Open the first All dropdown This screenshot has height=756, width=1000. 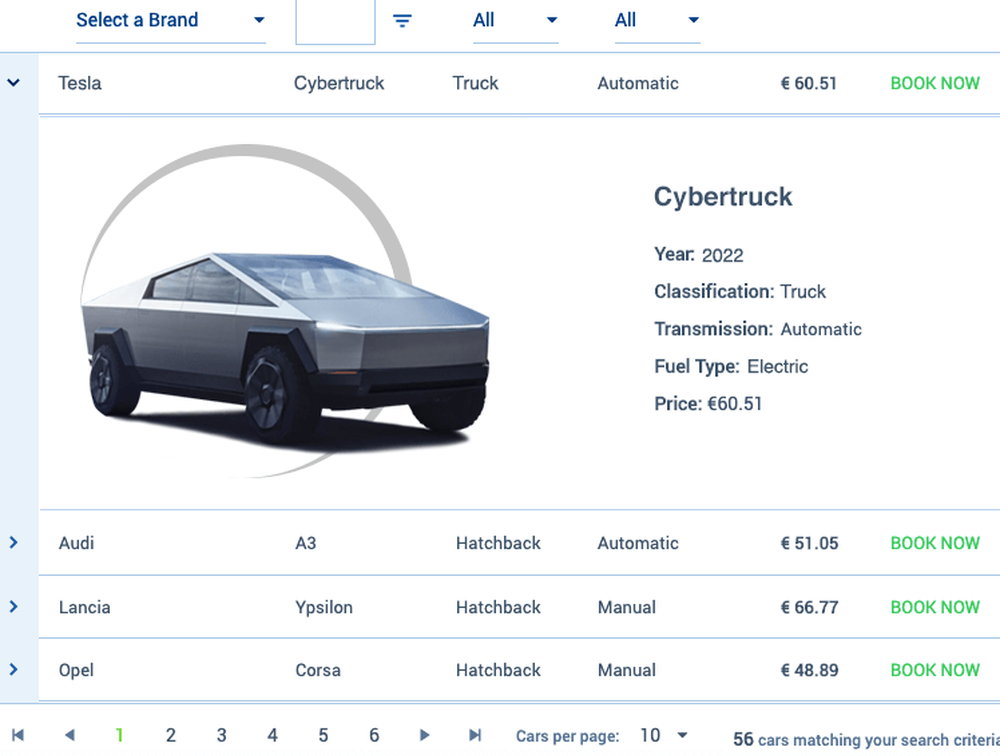coord(515,20)
